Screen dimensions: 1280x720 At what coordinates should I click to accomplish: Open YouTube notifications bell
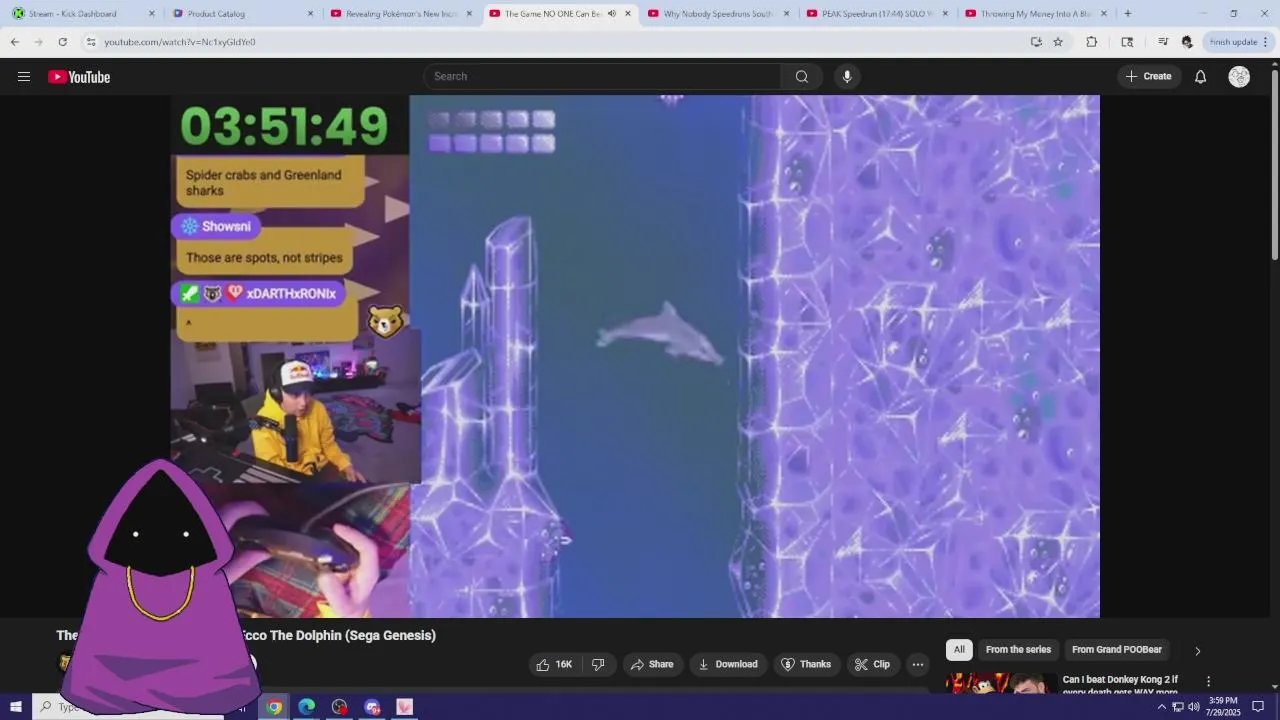click(1200, 77)
